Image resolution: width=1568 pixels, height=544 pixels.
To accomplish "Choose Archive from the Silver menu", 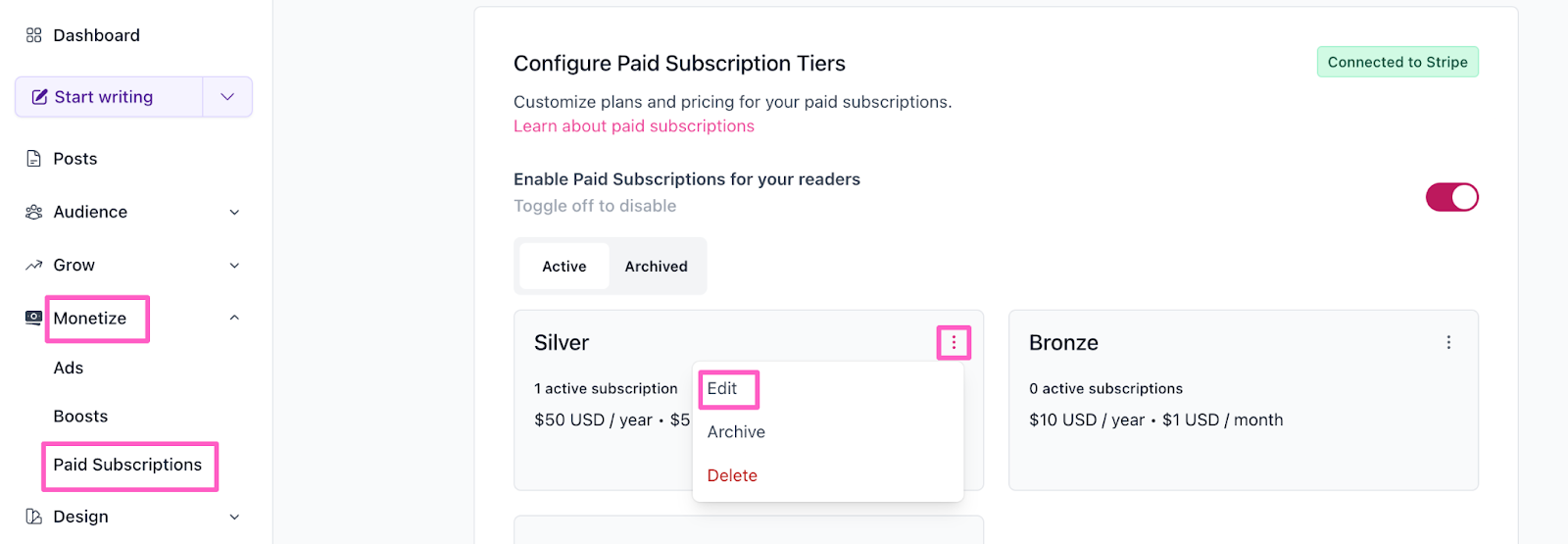I will click(736, 432).
